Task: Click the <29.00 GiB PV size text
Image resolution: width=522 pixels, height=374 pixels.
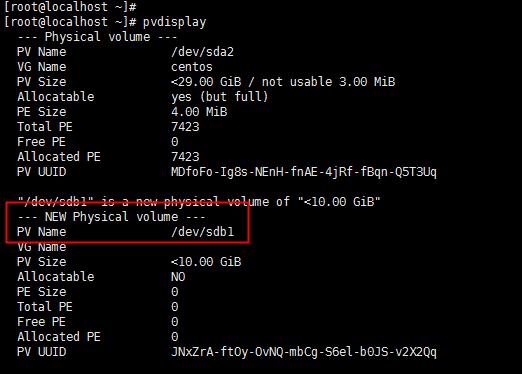Action: [206, 82]
